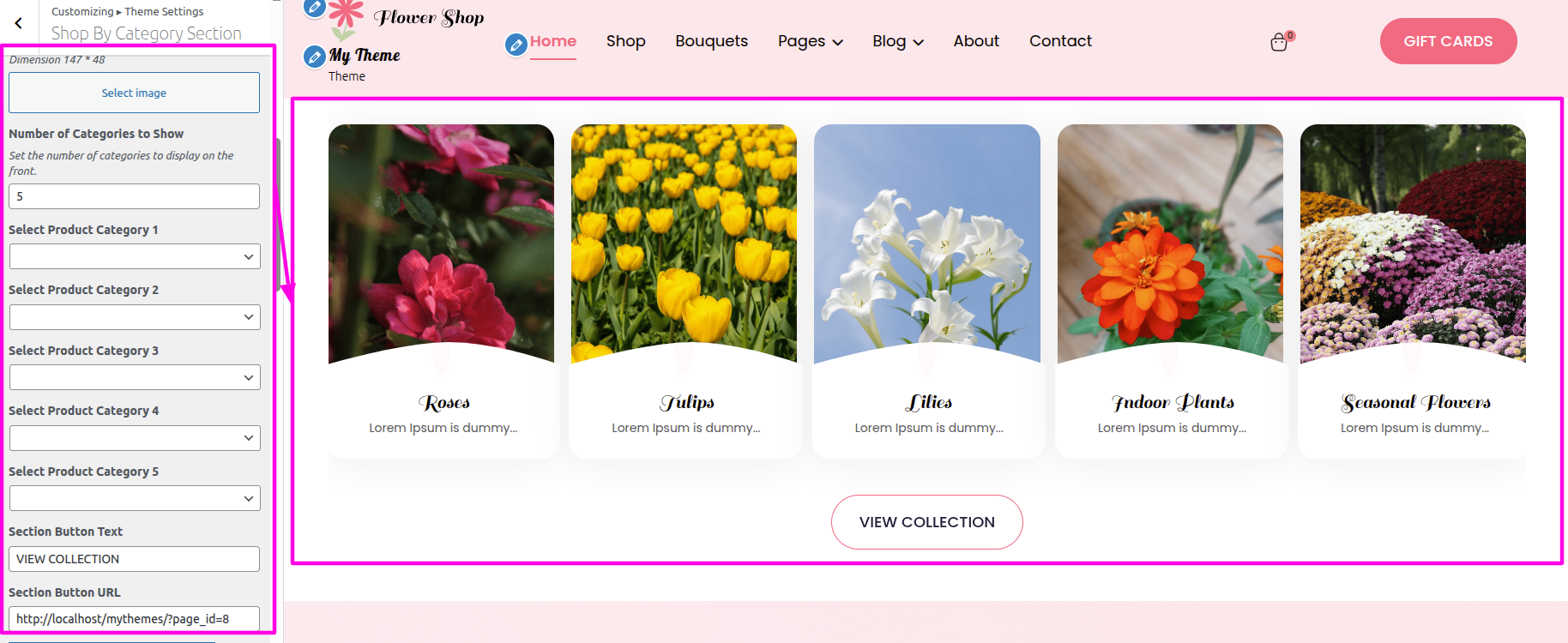Open the Pages menu dropdown
The height and width of the screenshot is (643, 1568).
tap(810, 41)
